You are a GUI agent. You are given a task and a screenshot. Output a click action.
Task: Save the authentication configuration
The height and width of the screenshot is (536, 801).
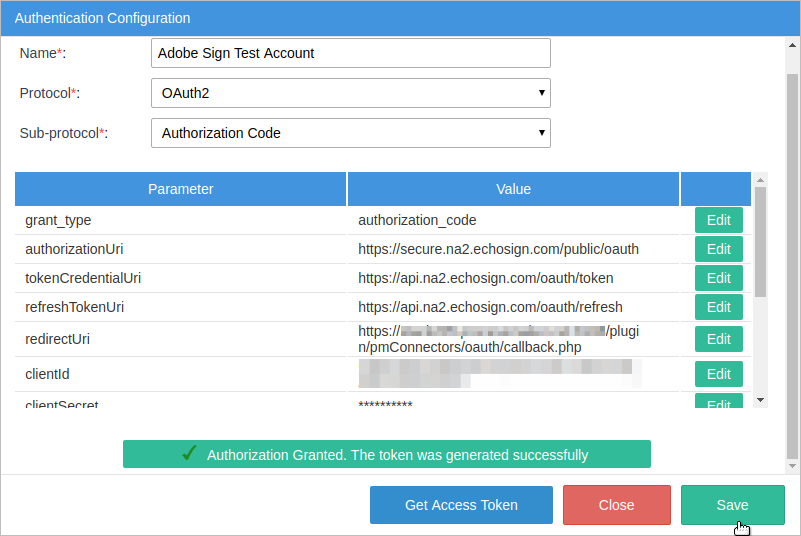pyautogui.click(x=732, y=505)
